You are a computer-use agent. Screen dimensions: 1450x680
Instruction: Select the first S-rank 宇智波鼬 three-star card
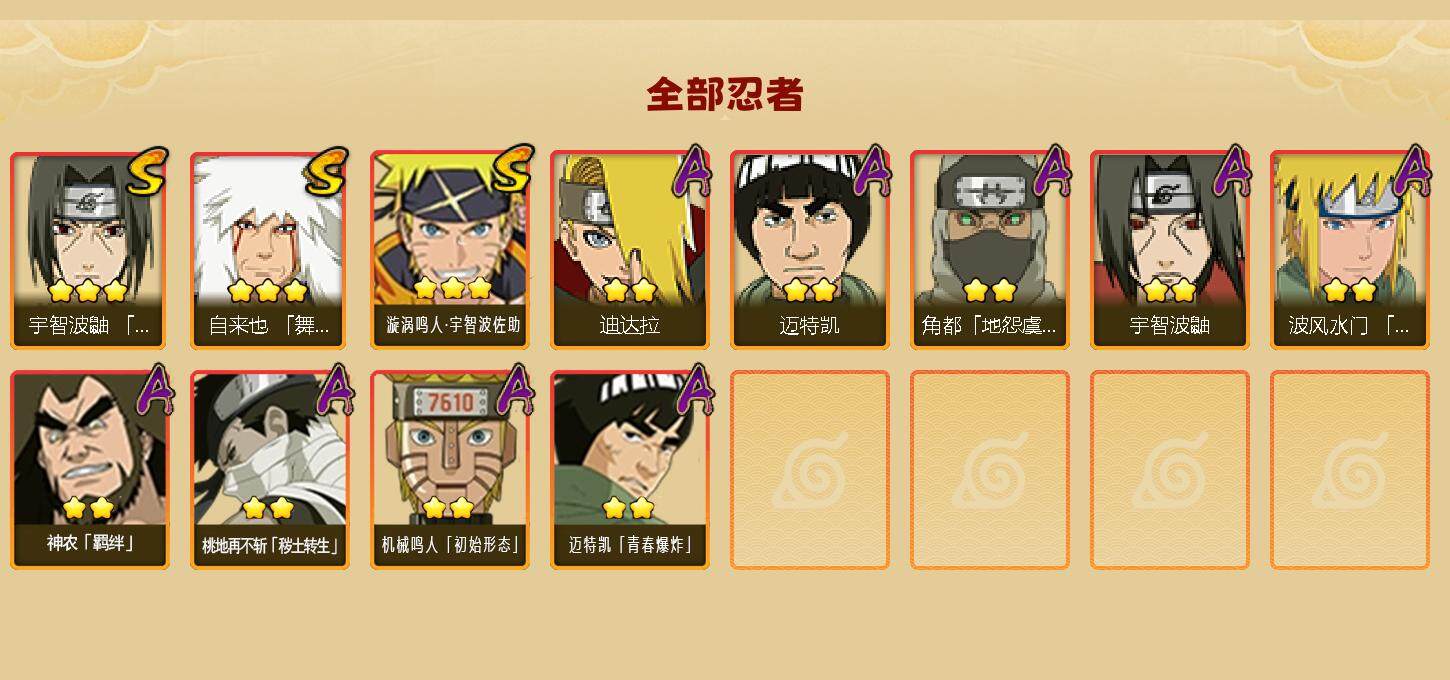(x=89, y=250)
